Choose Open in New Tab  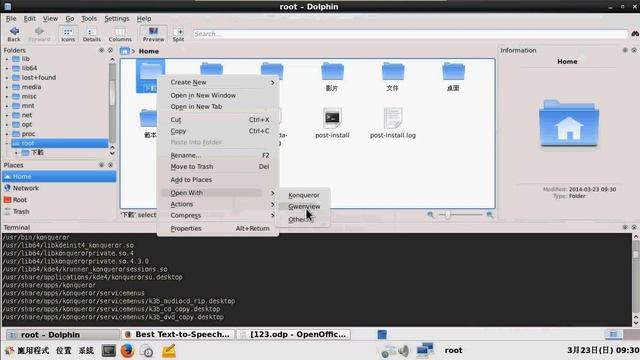(x=218, y=107)
